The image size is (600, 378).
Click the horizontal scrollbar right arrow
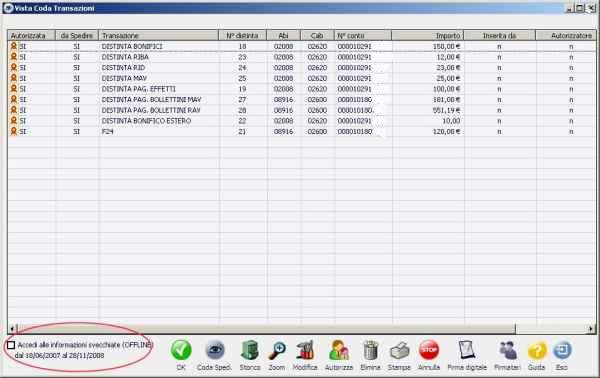[x=591, y=328]
